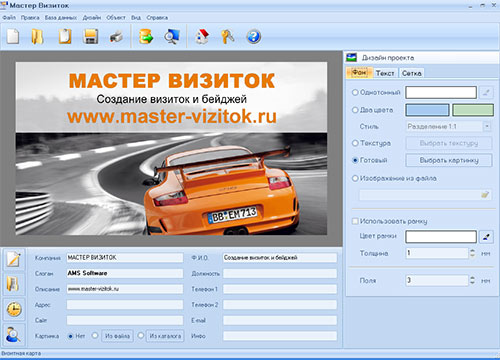The width and height of the screenshot is (500, 360).
Task: Open the Справка menu
Action: [157, 17]
